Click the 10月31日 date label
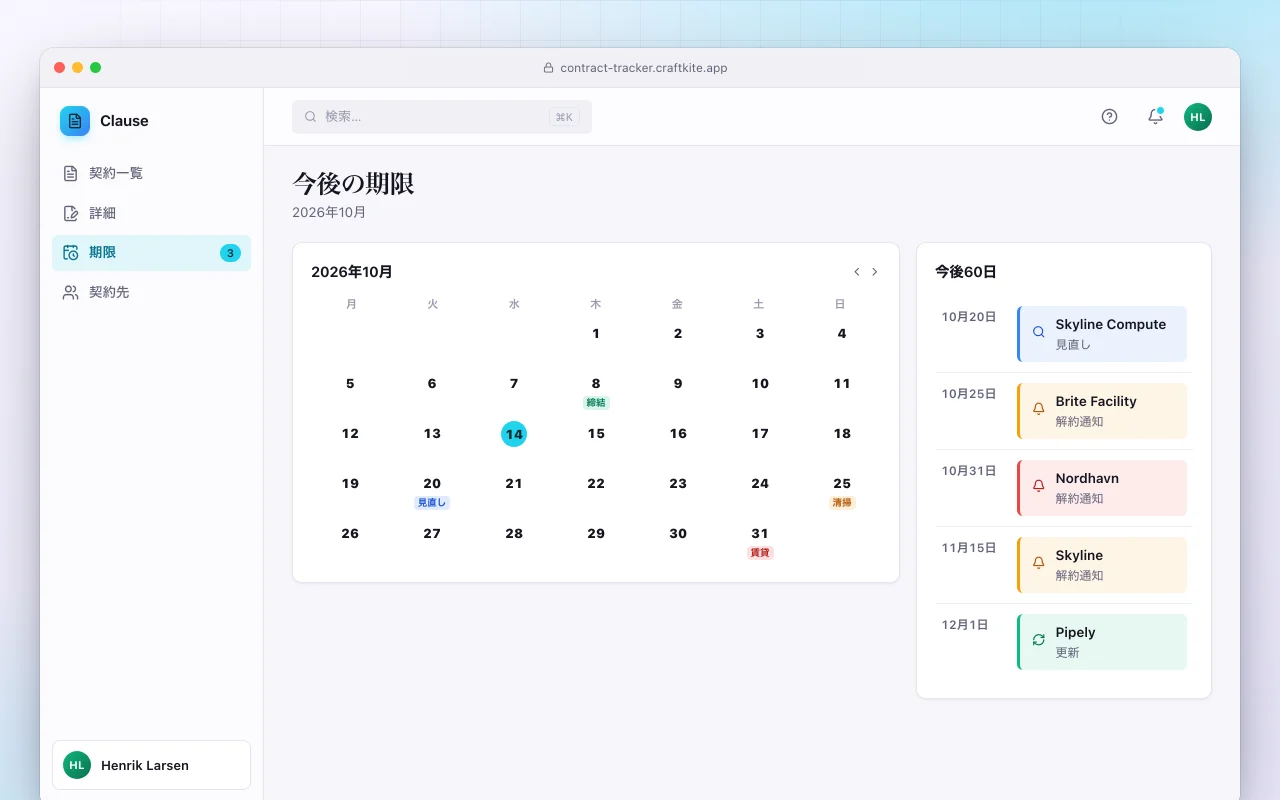This screenshot has height=800, width=1280. [x=969, y=471]
